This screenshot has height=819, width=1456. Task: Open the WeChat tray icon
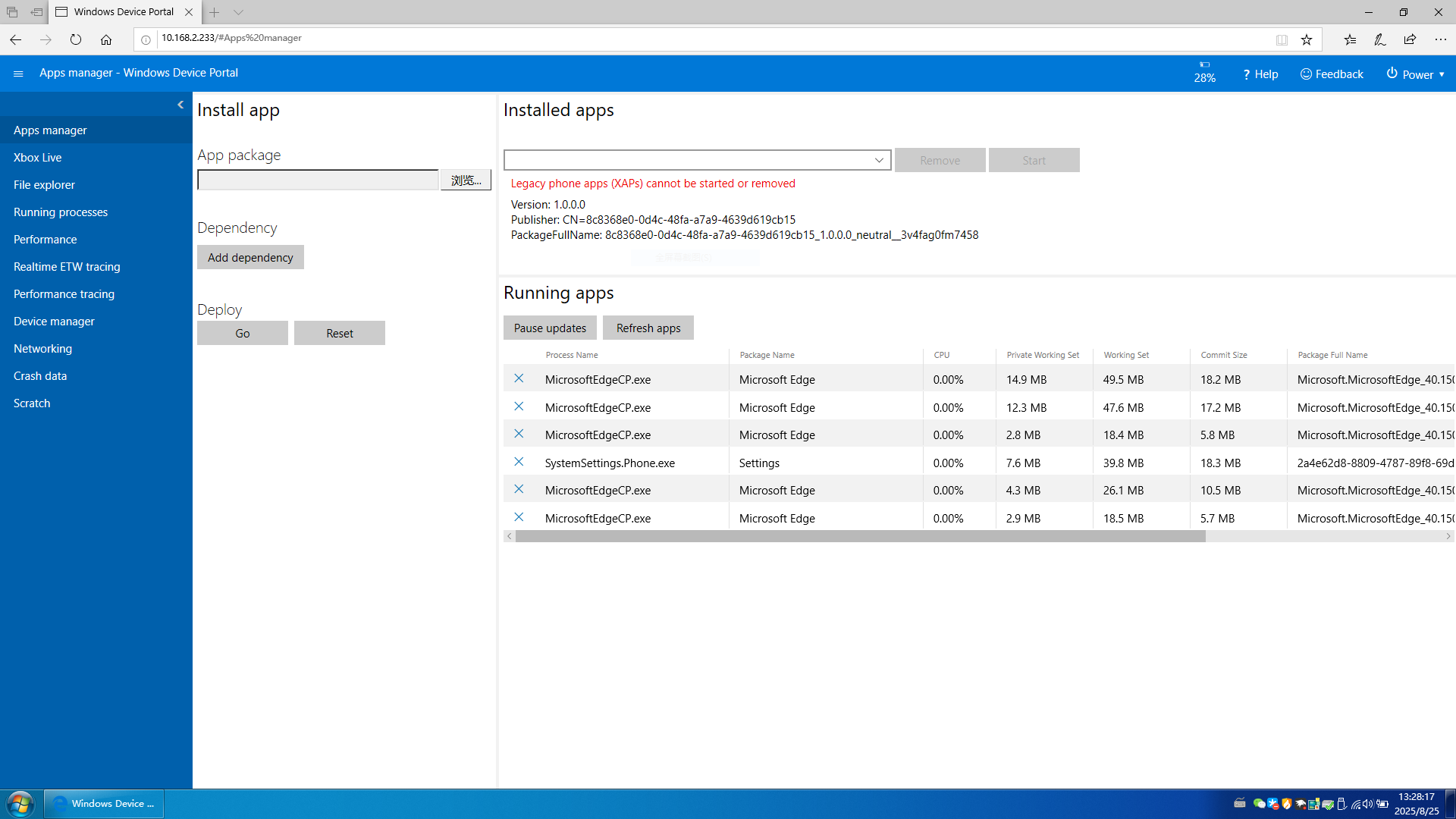coord(1259,804)
